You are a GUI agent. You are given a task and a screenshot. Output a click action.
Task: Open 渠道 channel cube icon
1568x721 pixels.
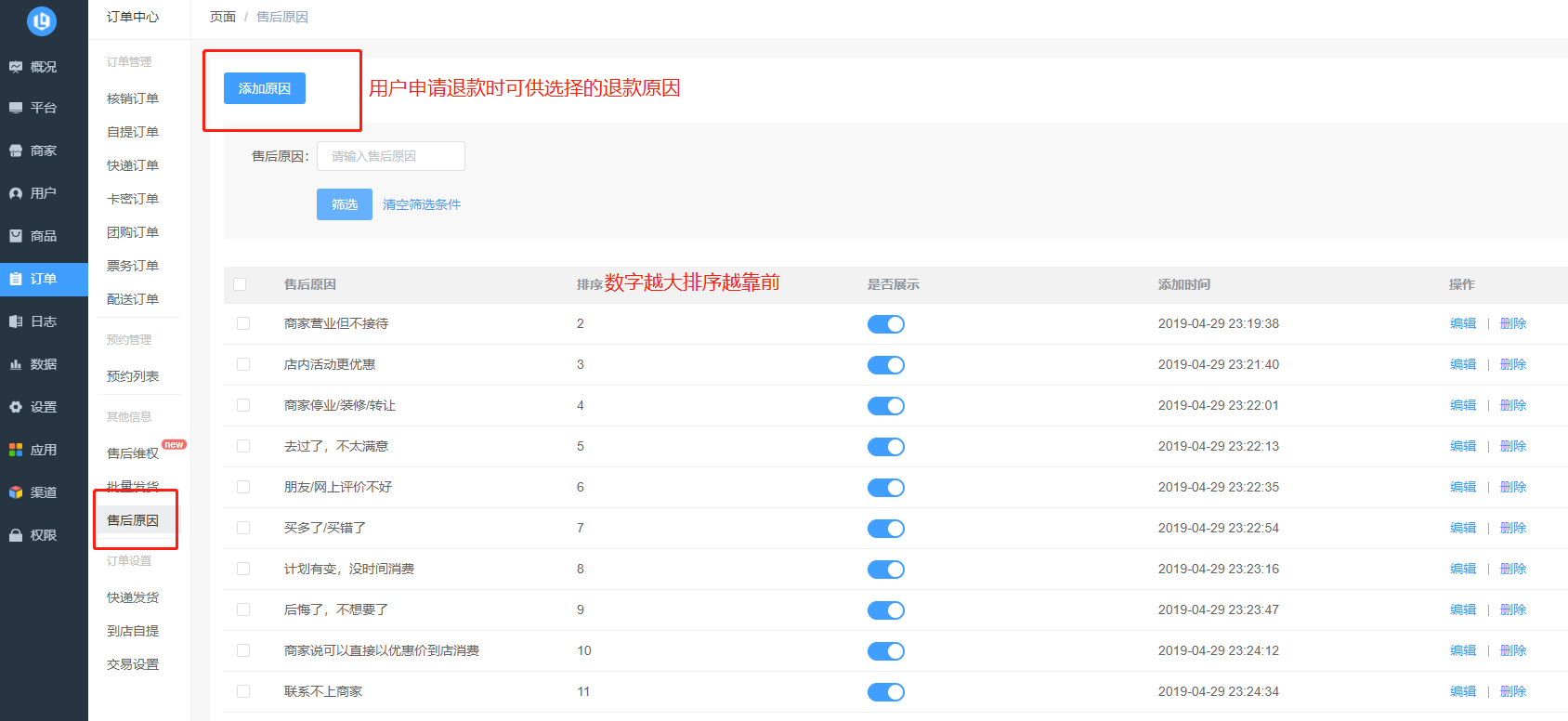(x=16, y=492)
